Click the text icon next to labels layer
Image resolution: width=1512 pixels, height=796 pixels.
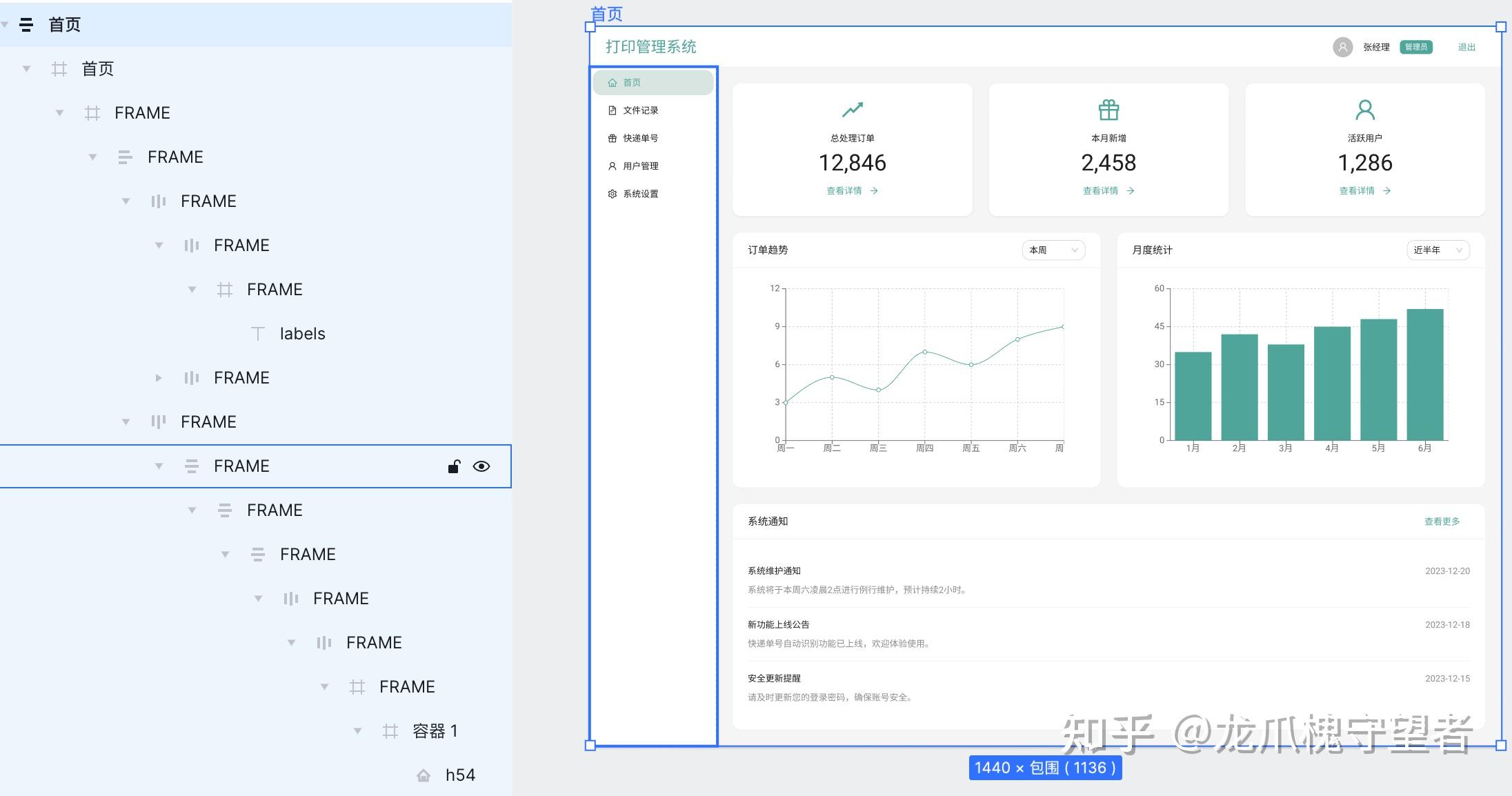point(257,334)
